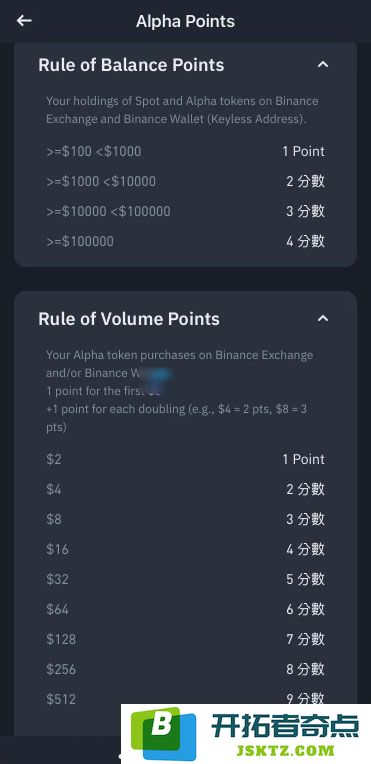Viewport: 371px width, 764px height.
Task: Open the JSKTZ.COM watermark link
Action: pyautogui.click(x=286, y=751)
